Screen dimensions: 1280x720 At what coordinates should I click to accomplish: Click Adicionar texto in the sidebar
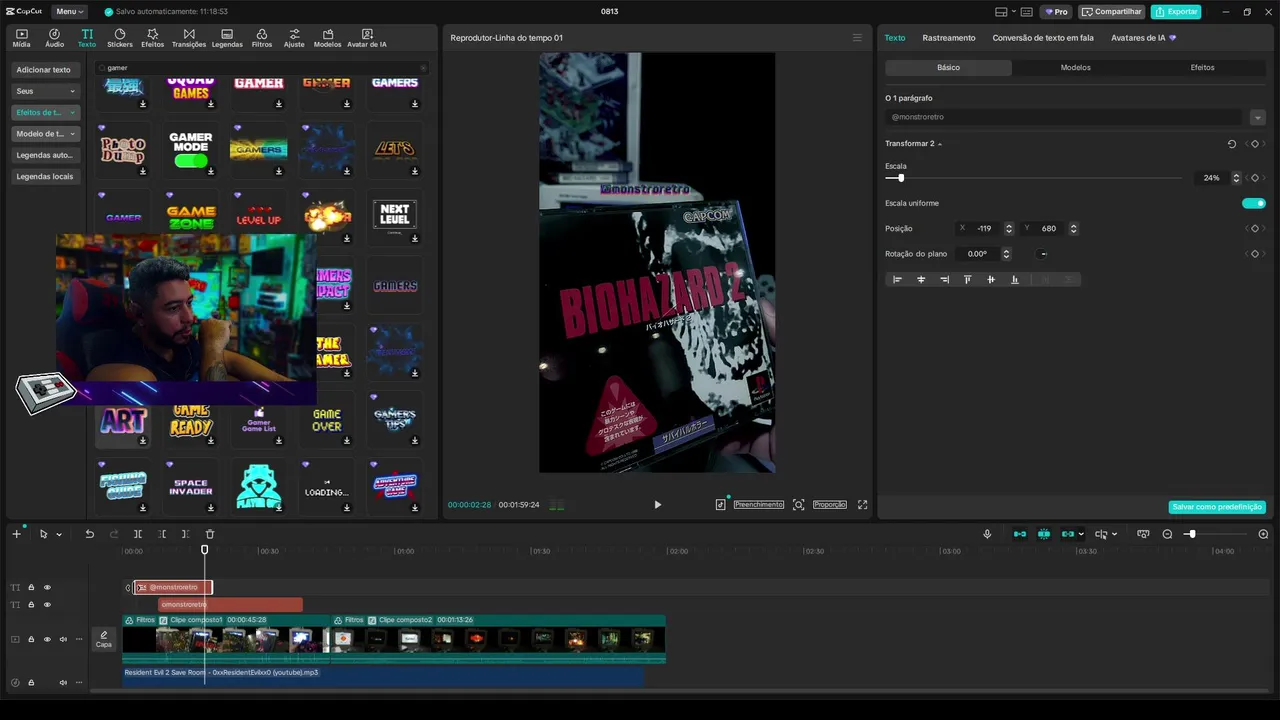pyautogui.click(x=45, y=70)
